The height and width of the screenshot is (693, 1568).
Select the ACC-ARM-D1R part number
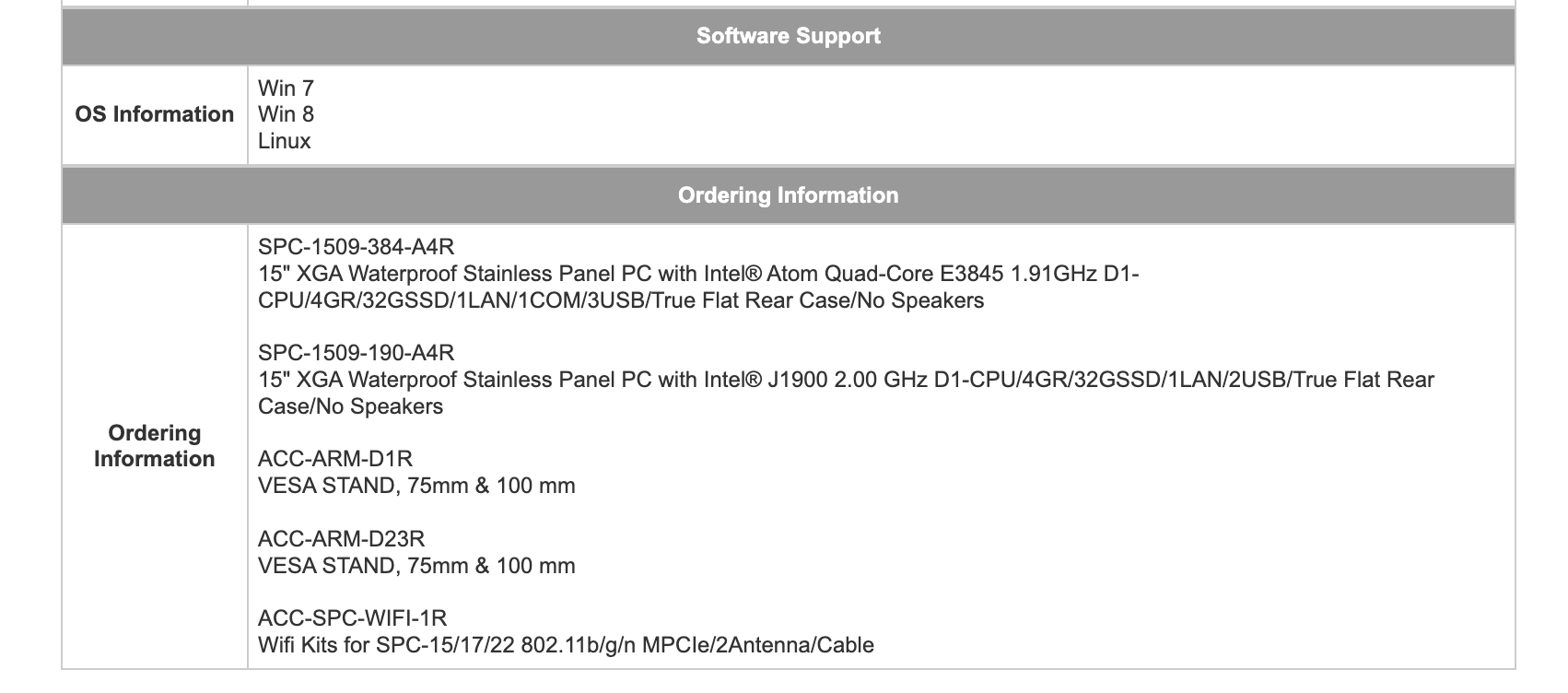(x=335, y=459)
